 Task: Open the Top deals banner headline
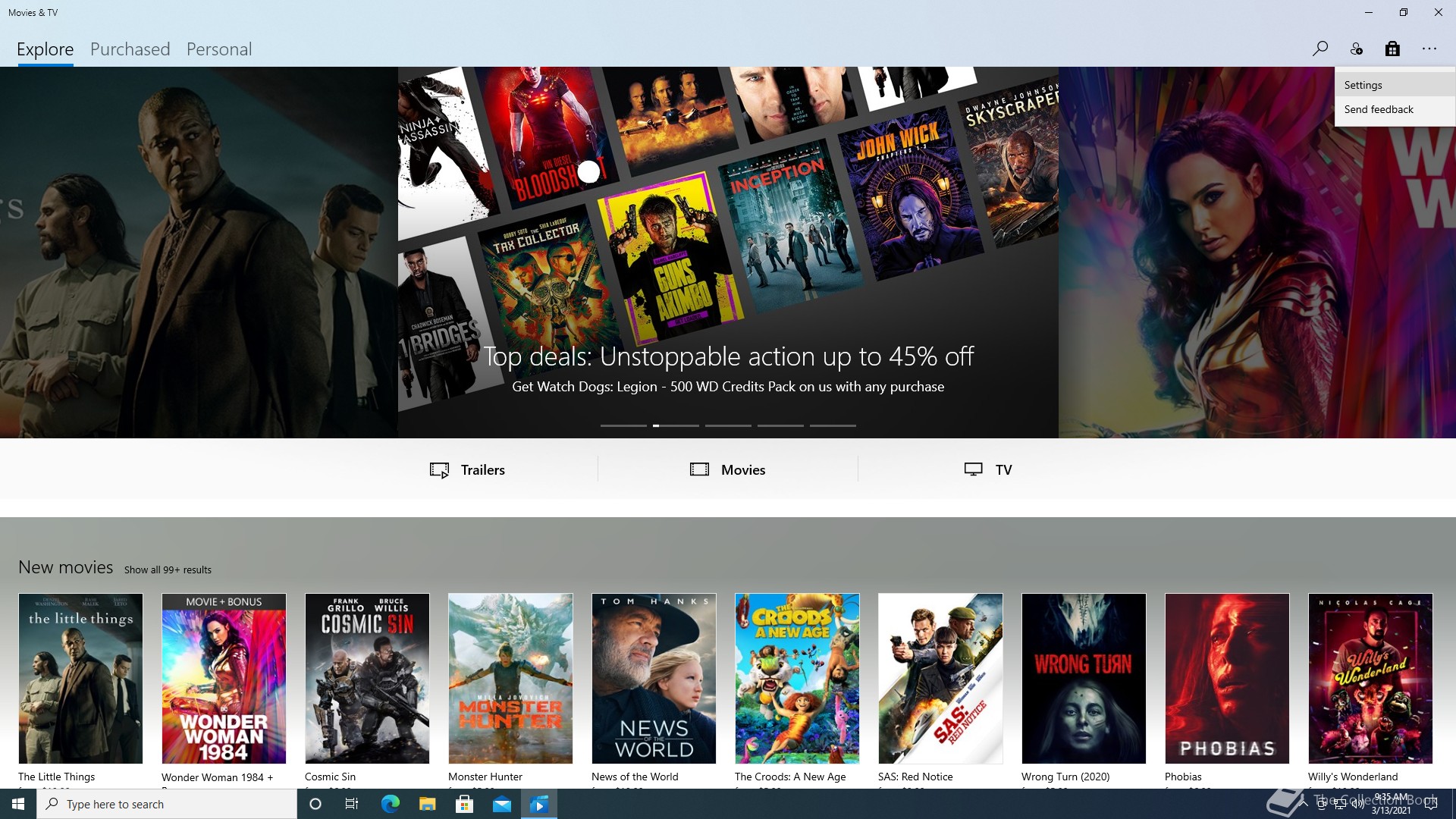(x=729, y=356)
